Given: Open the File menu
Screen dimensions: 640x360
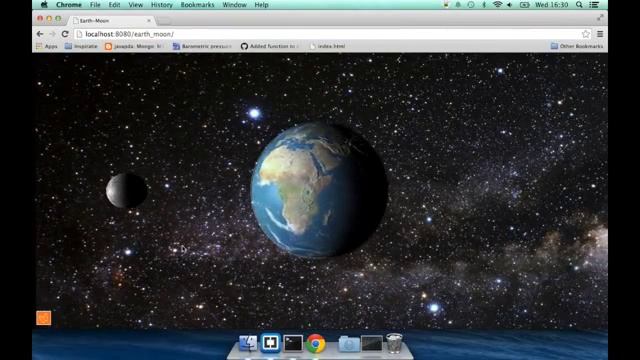Looking at the screenshot, I should coord(95,5).
